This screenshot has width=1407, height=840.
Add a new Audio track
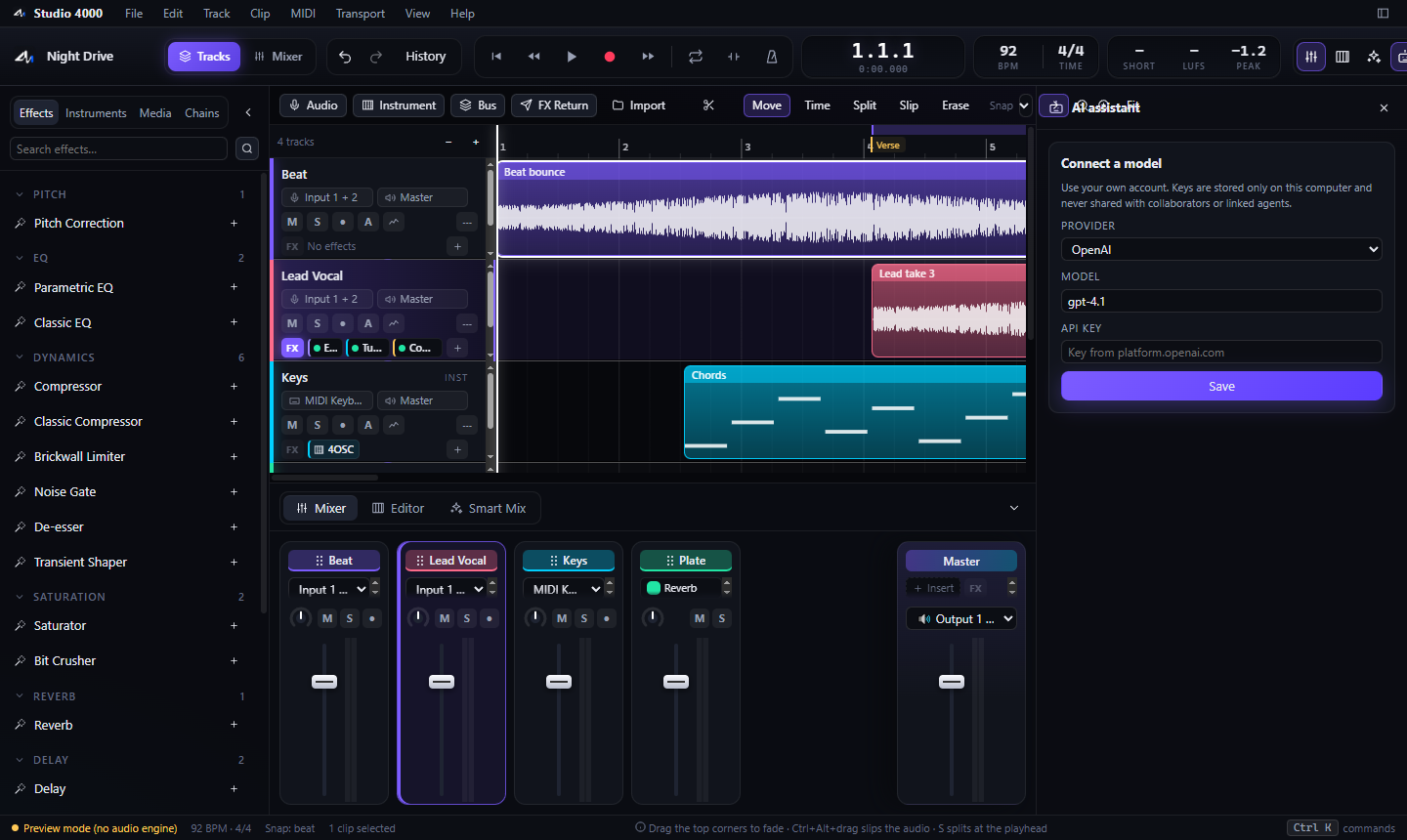(x=314, y=105)
